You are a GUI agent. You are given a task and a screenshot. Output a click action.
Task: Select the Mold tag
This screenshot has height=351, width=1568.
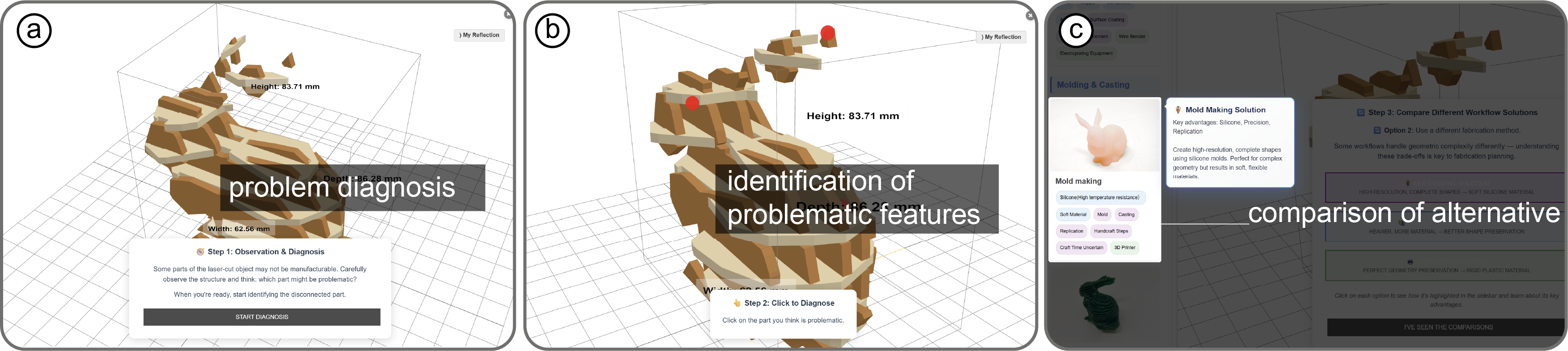point(1102,214)
